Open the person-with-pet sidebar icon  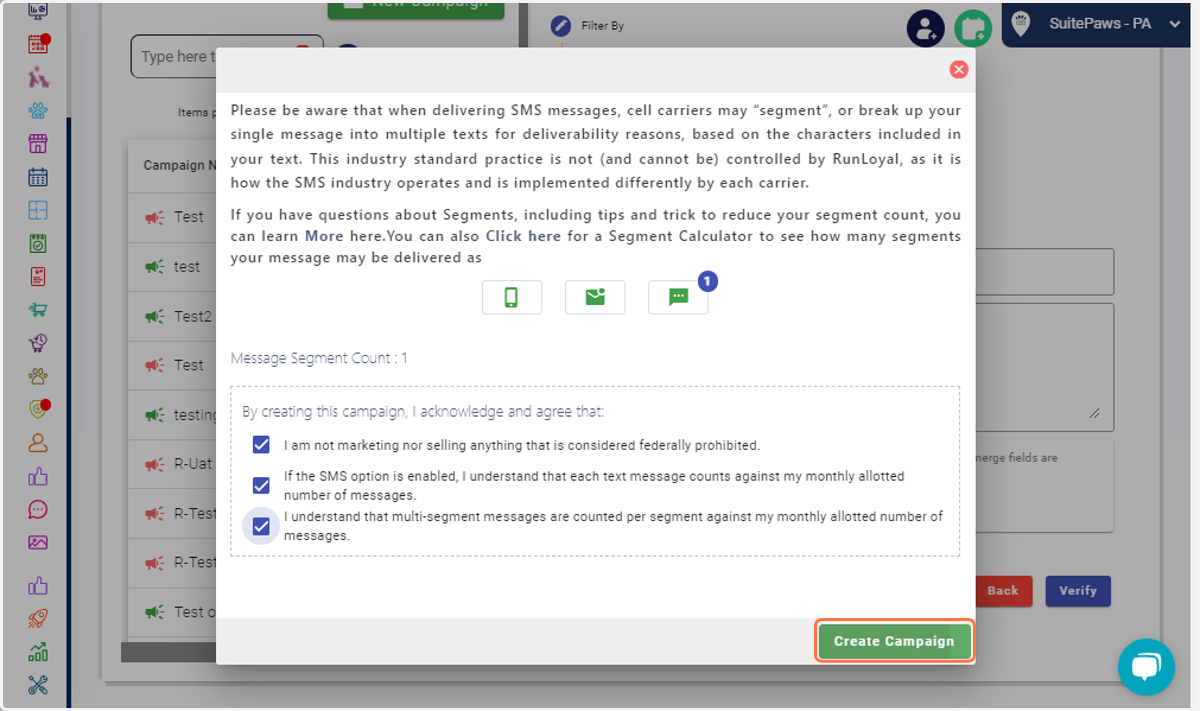point(38,77)
